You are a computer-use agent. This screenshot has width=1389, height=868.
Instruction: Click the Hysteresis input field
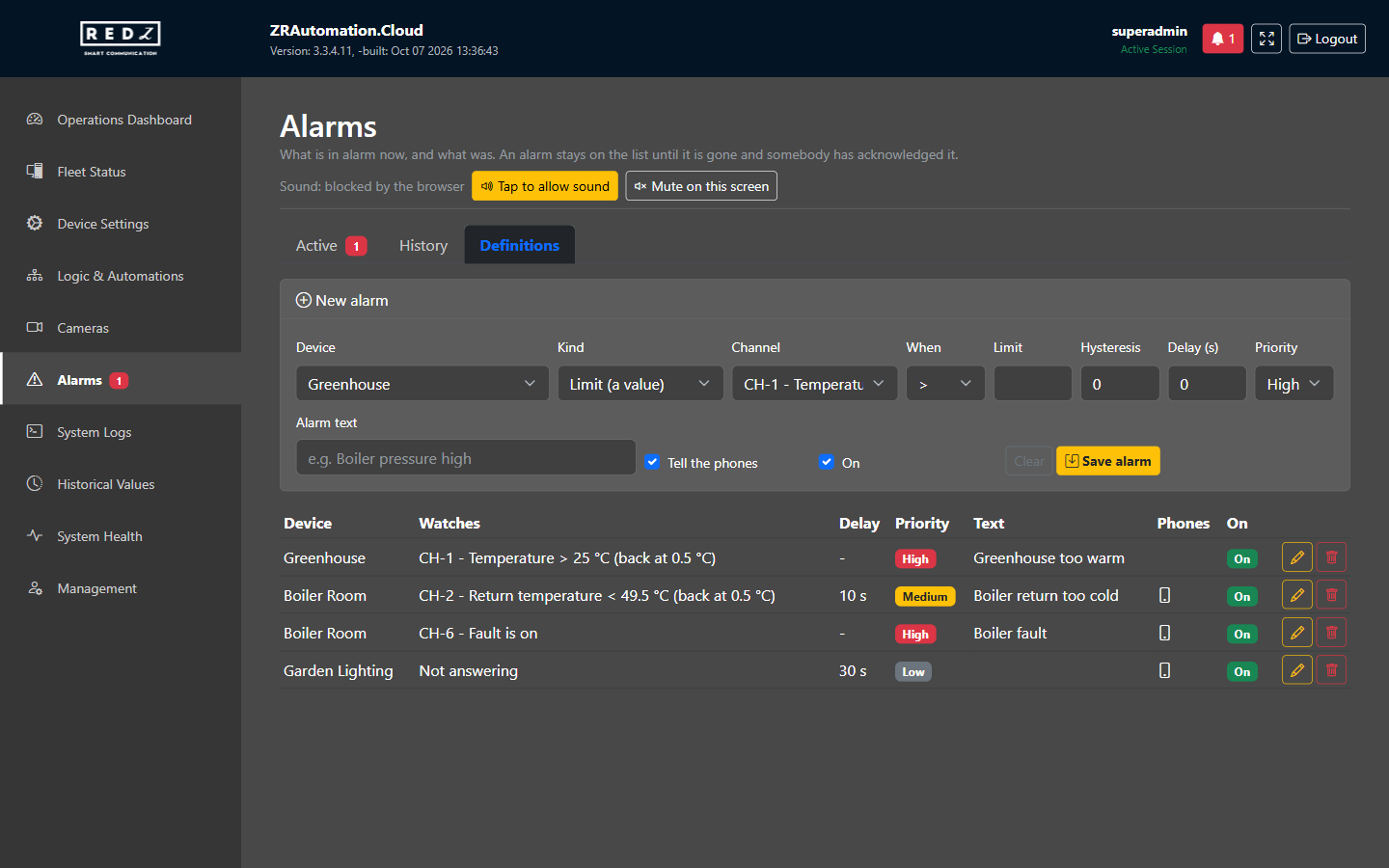pos(1120,384)
